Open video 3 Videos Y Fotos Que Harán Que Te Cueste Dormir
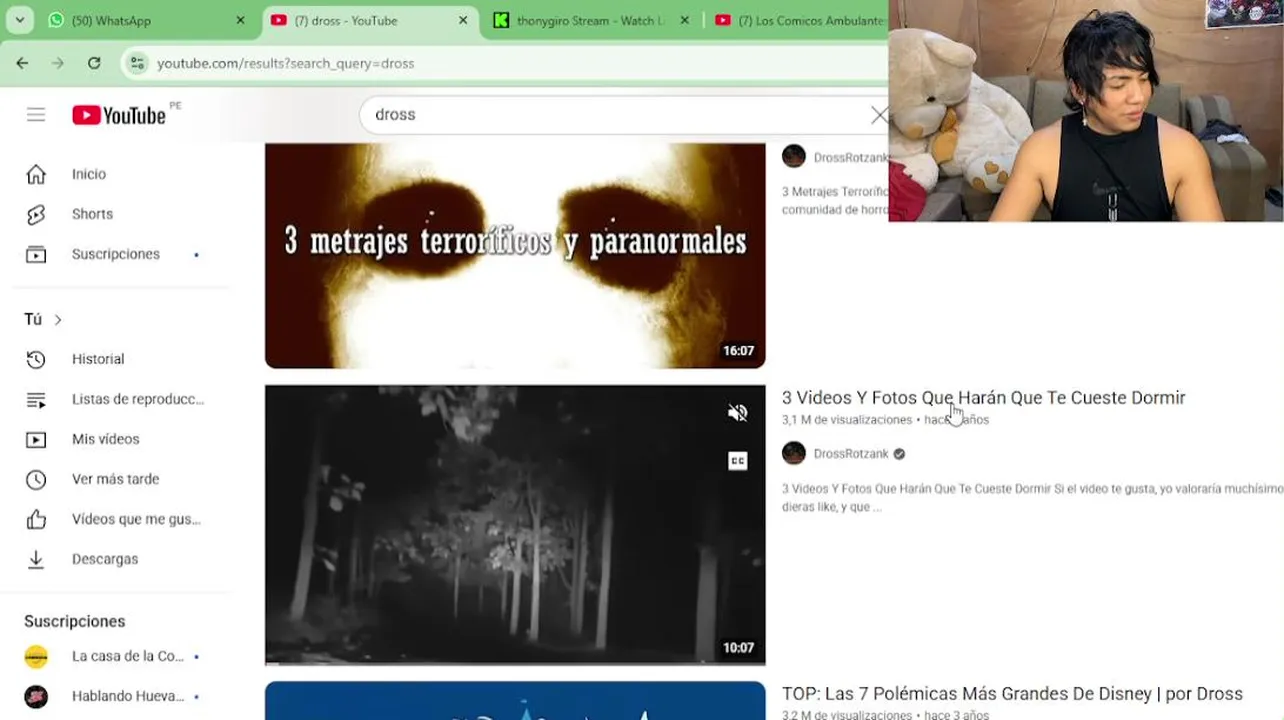This screenshot has width=1284, height=720. click(983, 398)
